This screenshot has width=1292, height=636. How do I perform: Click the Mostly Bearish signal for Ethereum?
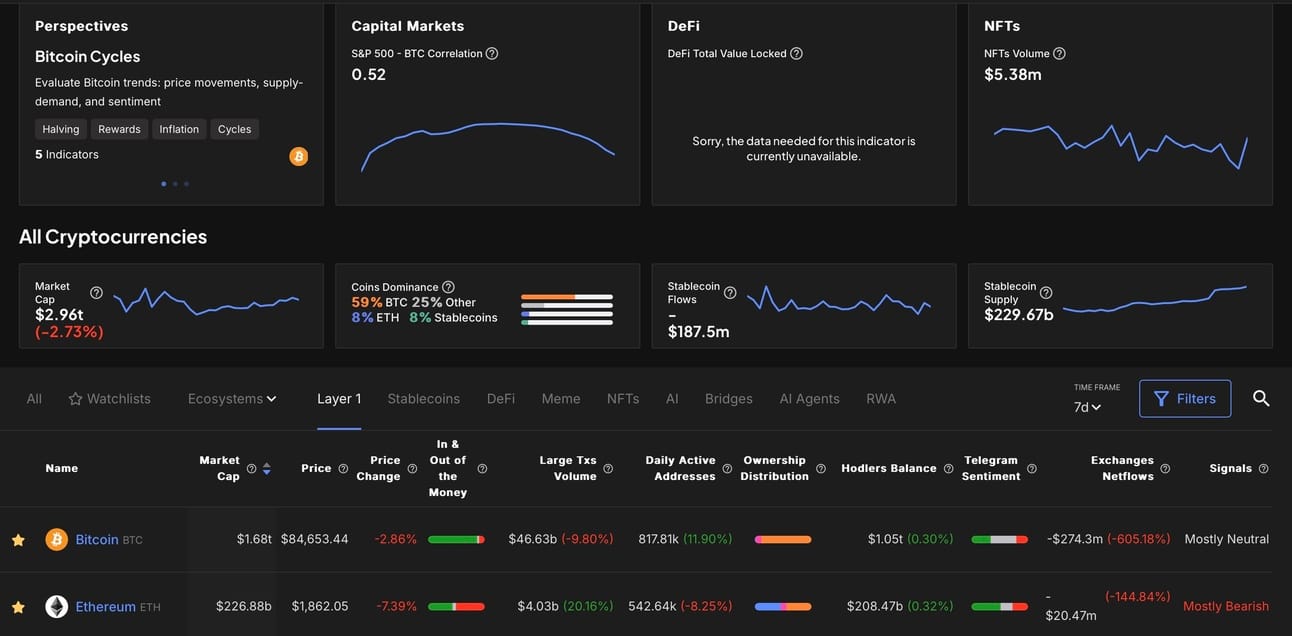pos(1226,606)
